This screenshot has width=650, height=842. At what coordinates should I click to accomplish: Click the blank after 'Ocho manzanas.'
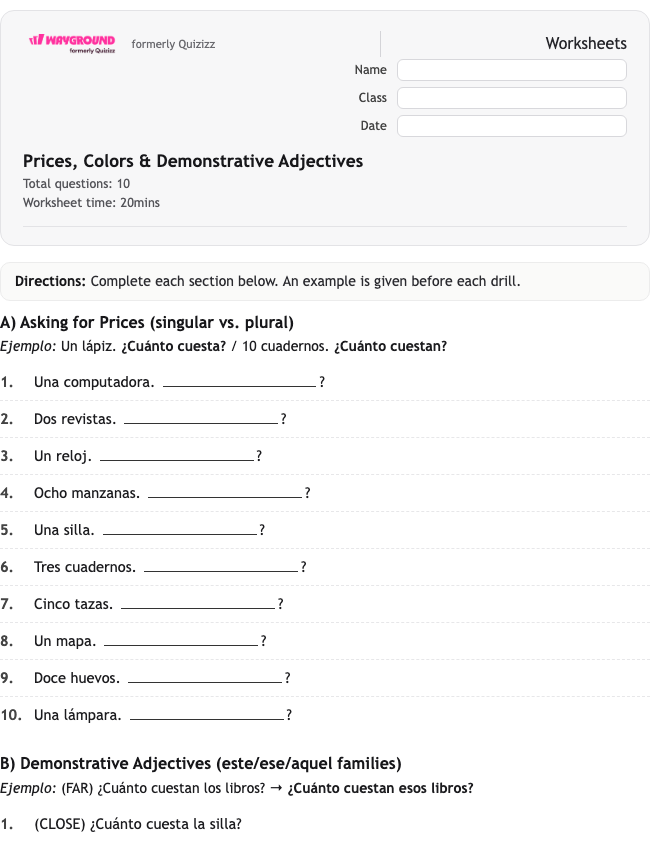225,493
